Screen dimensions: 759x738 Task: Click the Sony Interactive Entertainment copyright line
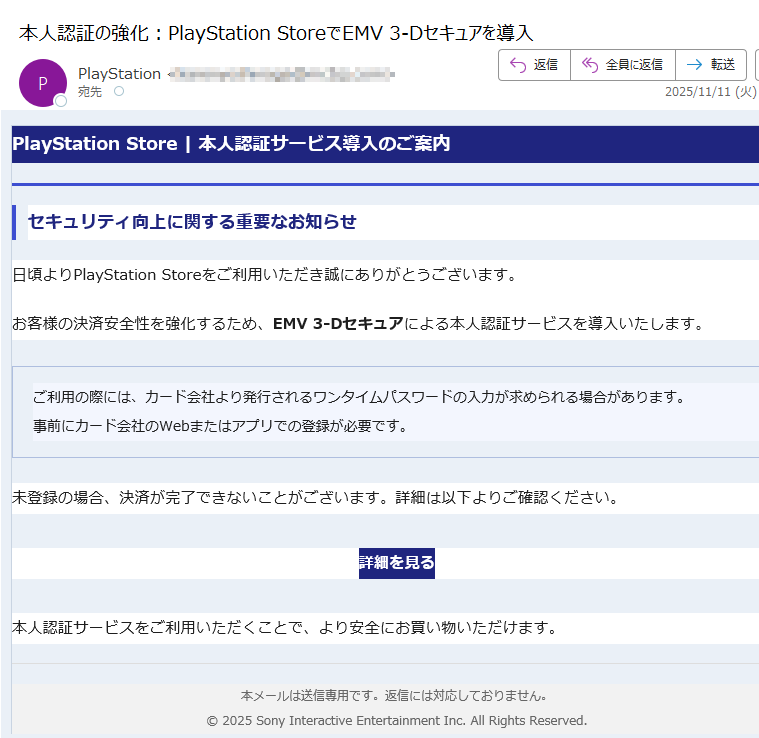click(396, 721)
